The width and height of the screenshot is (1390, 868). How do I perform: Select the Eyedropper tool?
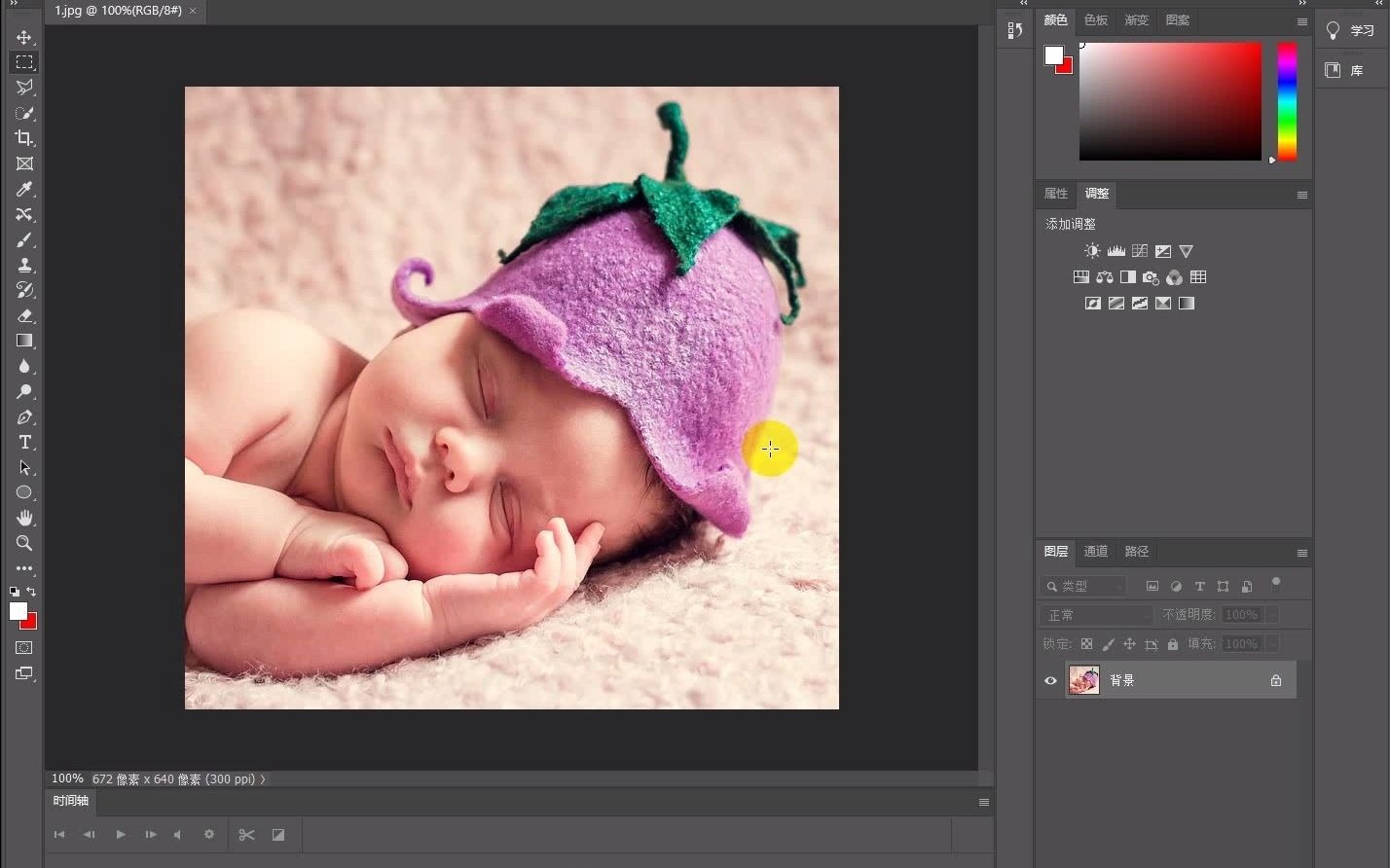coord(24,189)
